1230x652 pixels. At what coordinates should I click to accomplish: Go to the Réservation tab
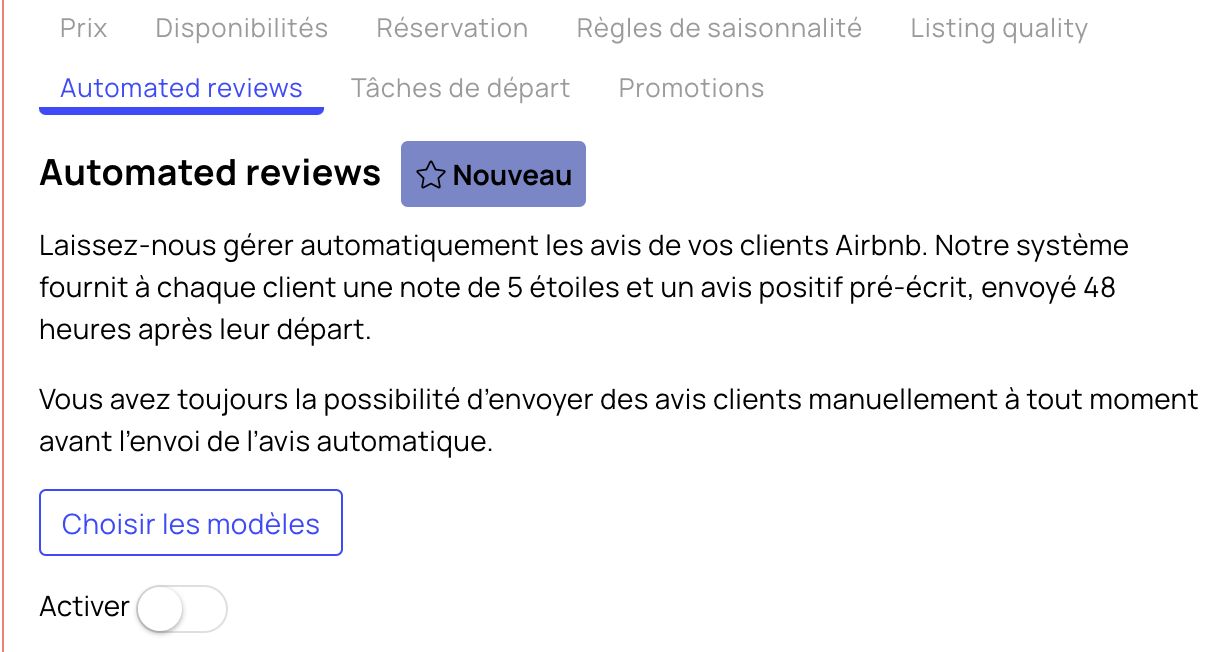click(x=452, y=28)
